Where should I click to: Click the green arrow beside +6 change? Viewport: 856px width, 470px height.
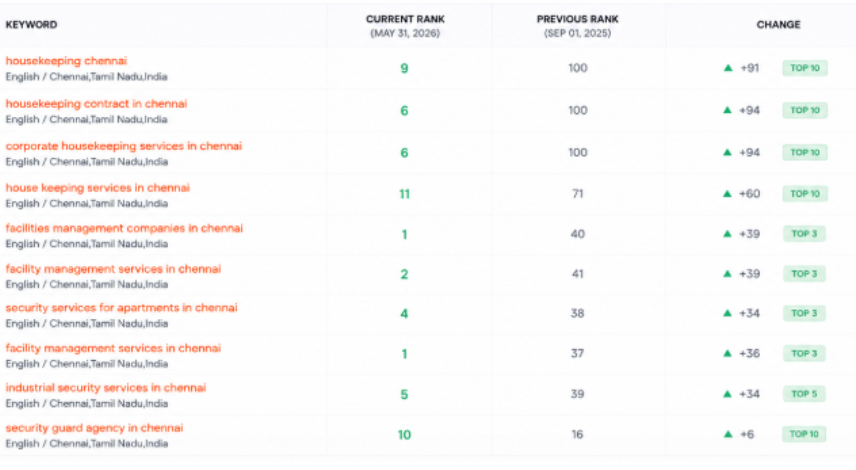pos(728,435)
